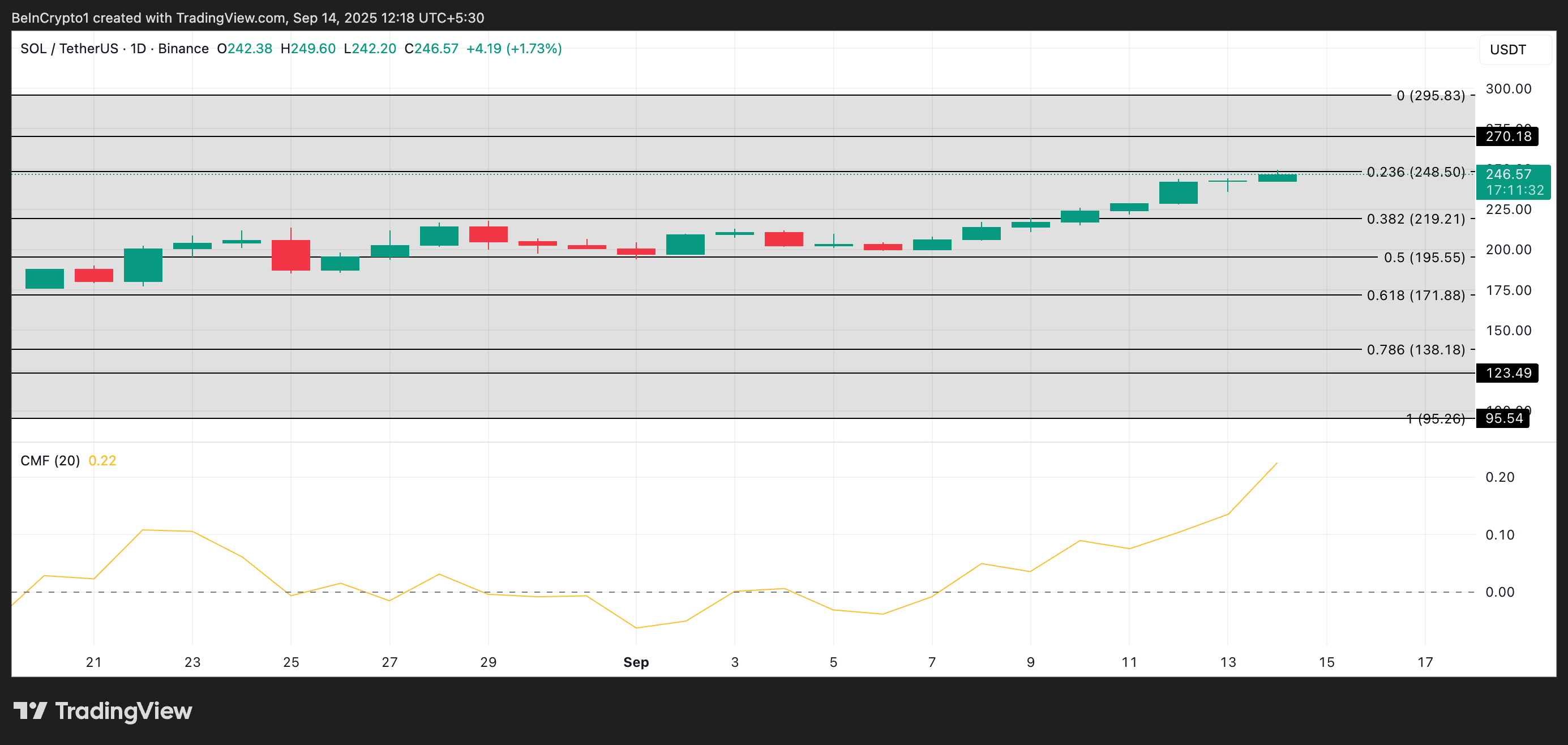Click the CMF value 0.22

click(102, 461)
